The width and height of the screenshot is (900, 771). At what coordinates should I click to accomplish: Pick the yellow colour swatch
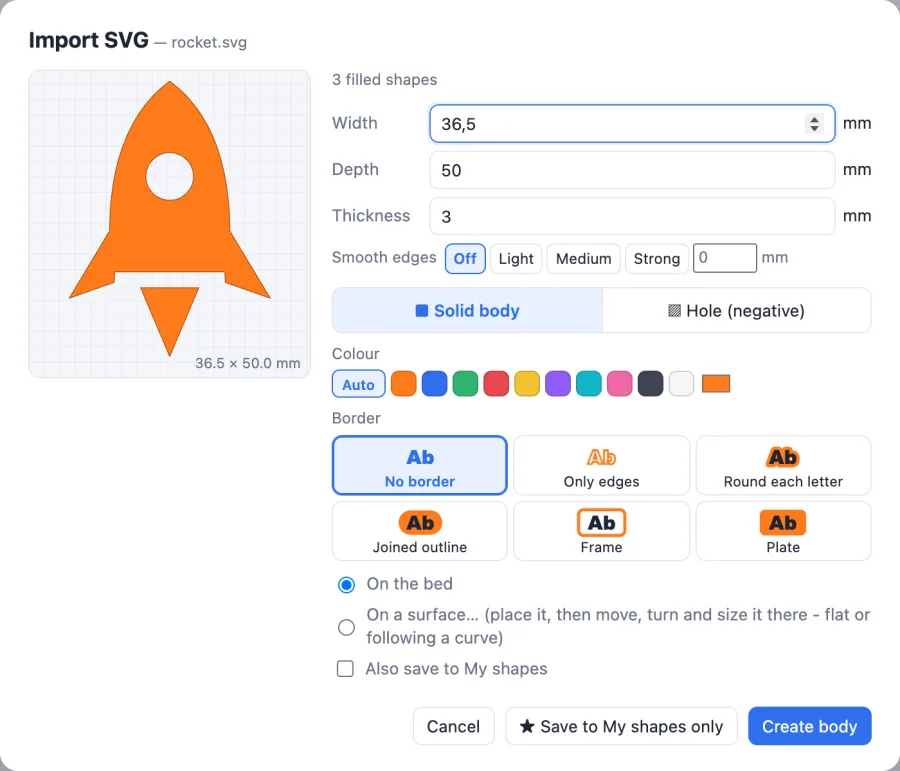tap(527, 384)
